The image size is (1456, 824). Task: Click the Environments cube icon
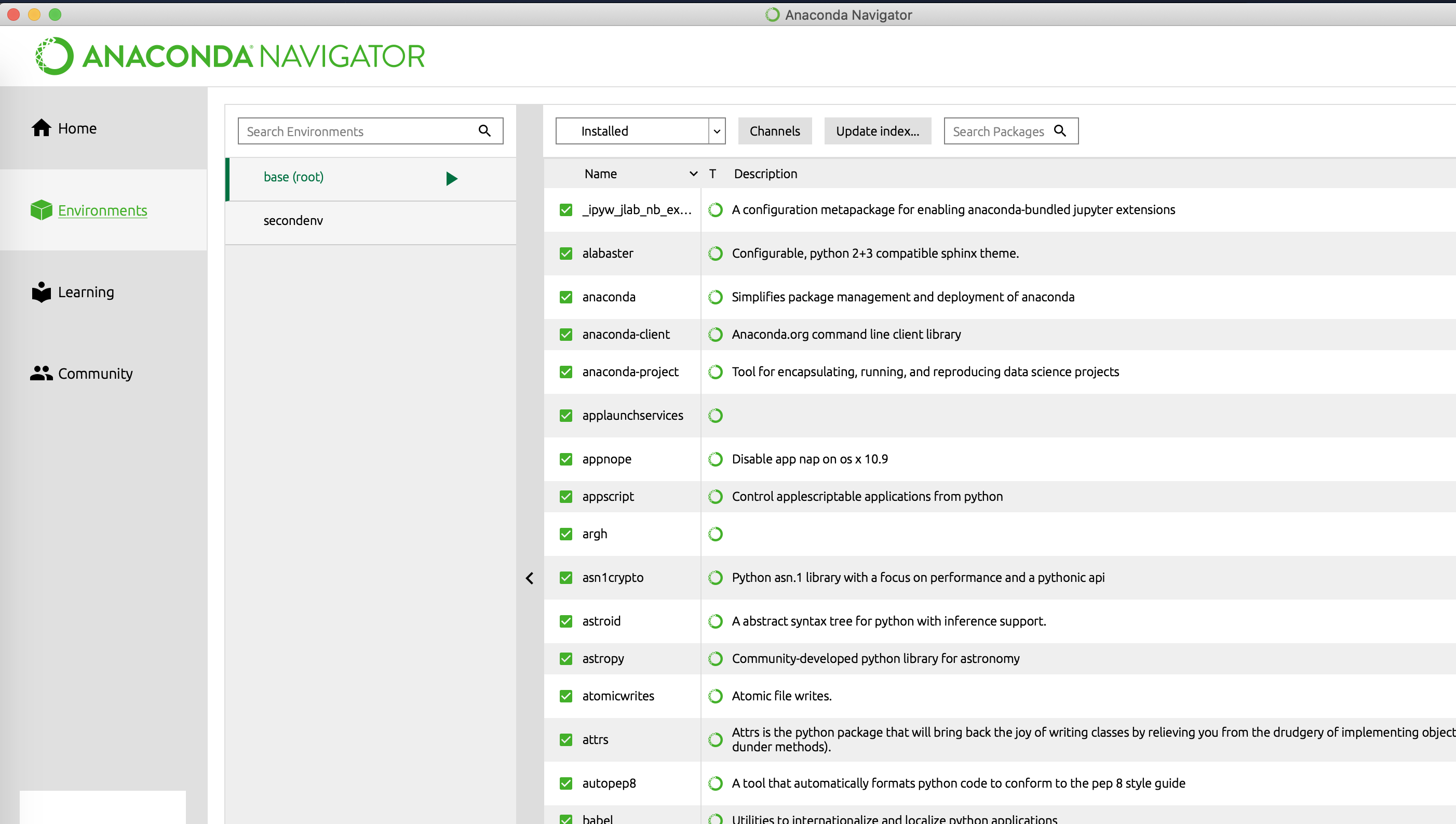(x=41, y=210)
